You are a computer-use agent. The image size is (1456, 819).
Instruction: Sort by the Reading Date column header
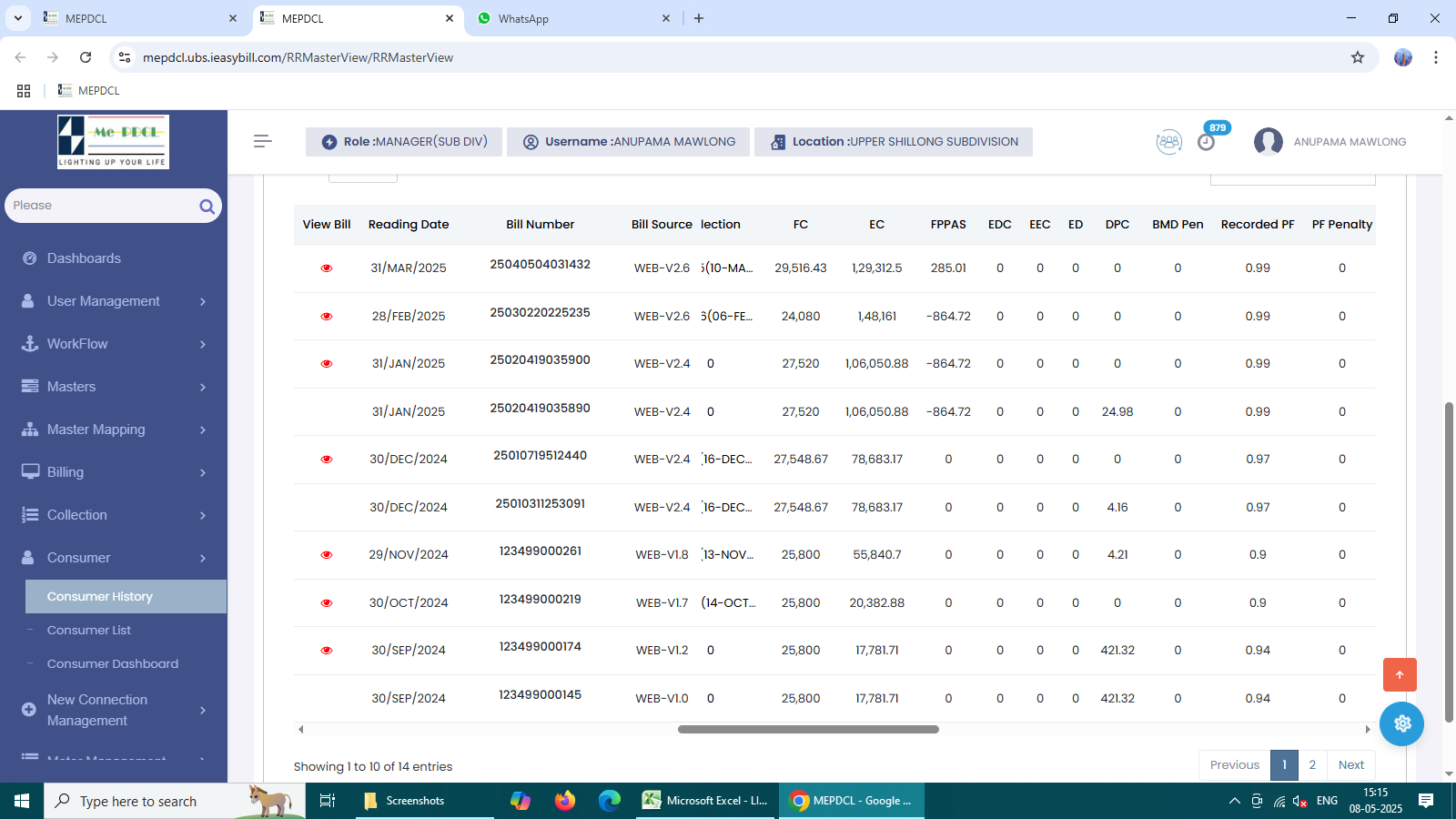pyautogui.click(x=409, y=225)
